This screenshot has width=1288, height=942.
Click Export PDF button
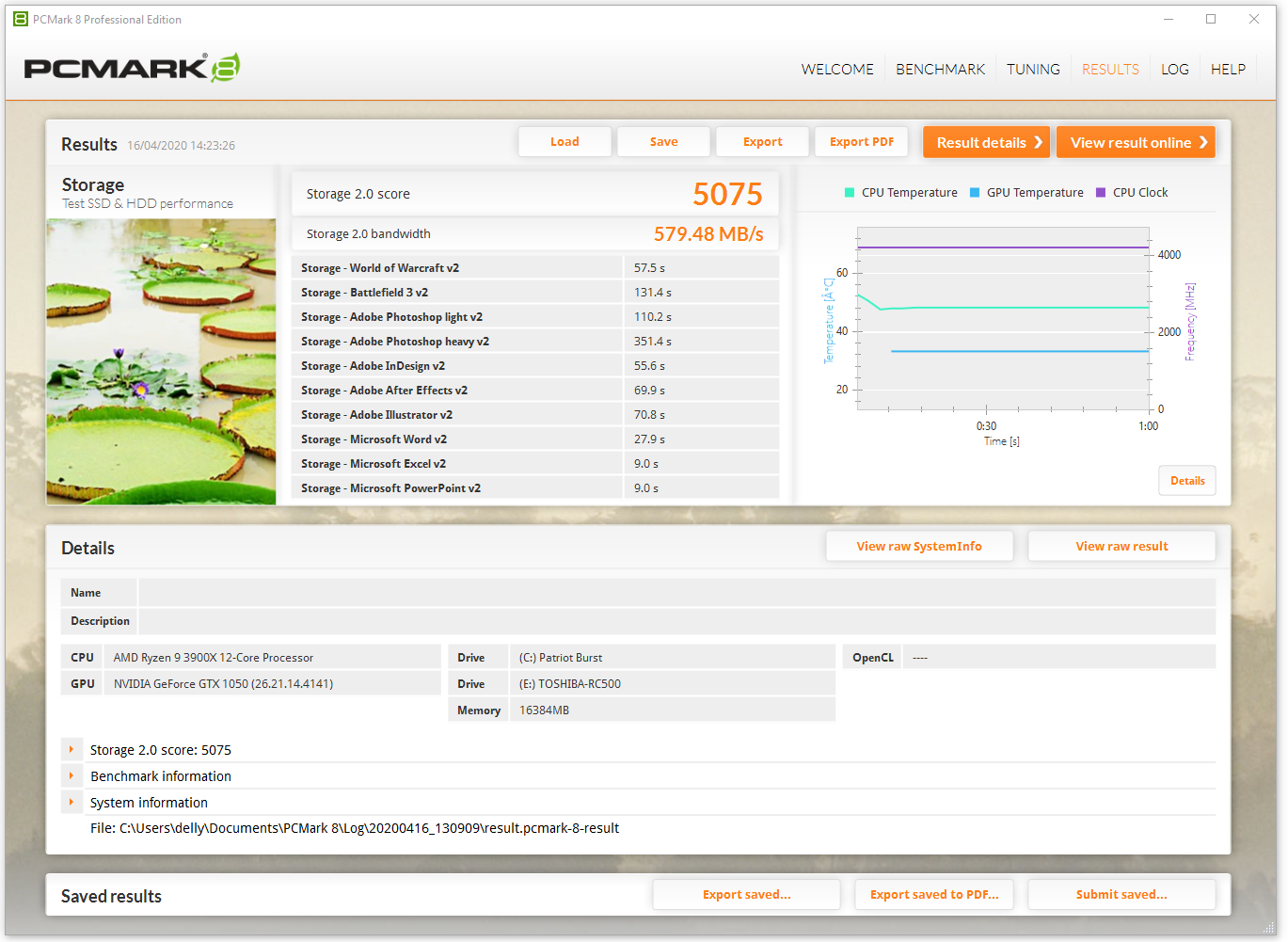coord(862,142)
